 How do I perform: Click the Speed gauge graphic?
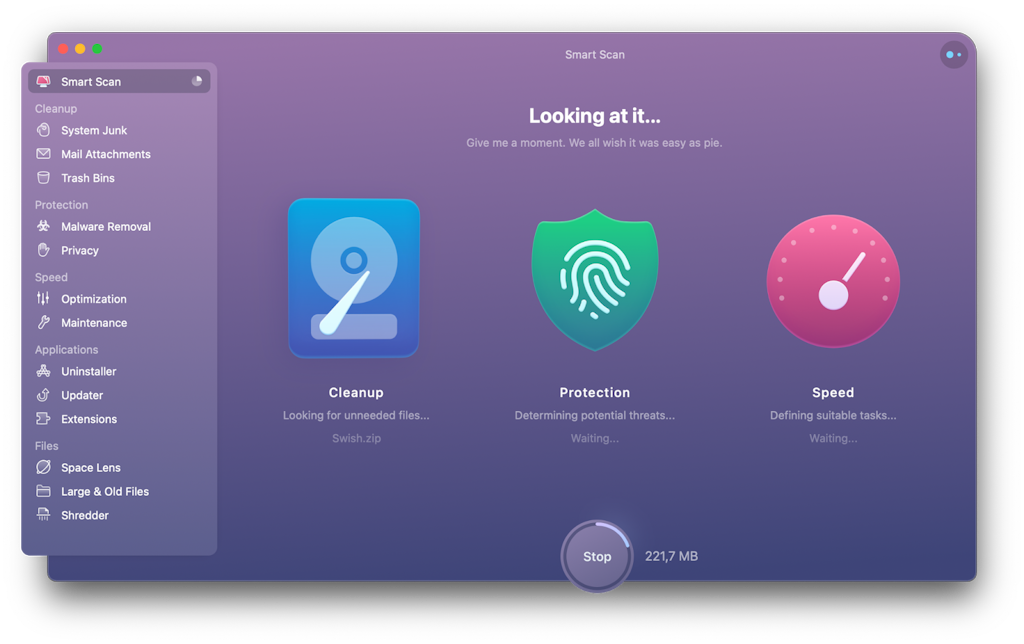833,281
